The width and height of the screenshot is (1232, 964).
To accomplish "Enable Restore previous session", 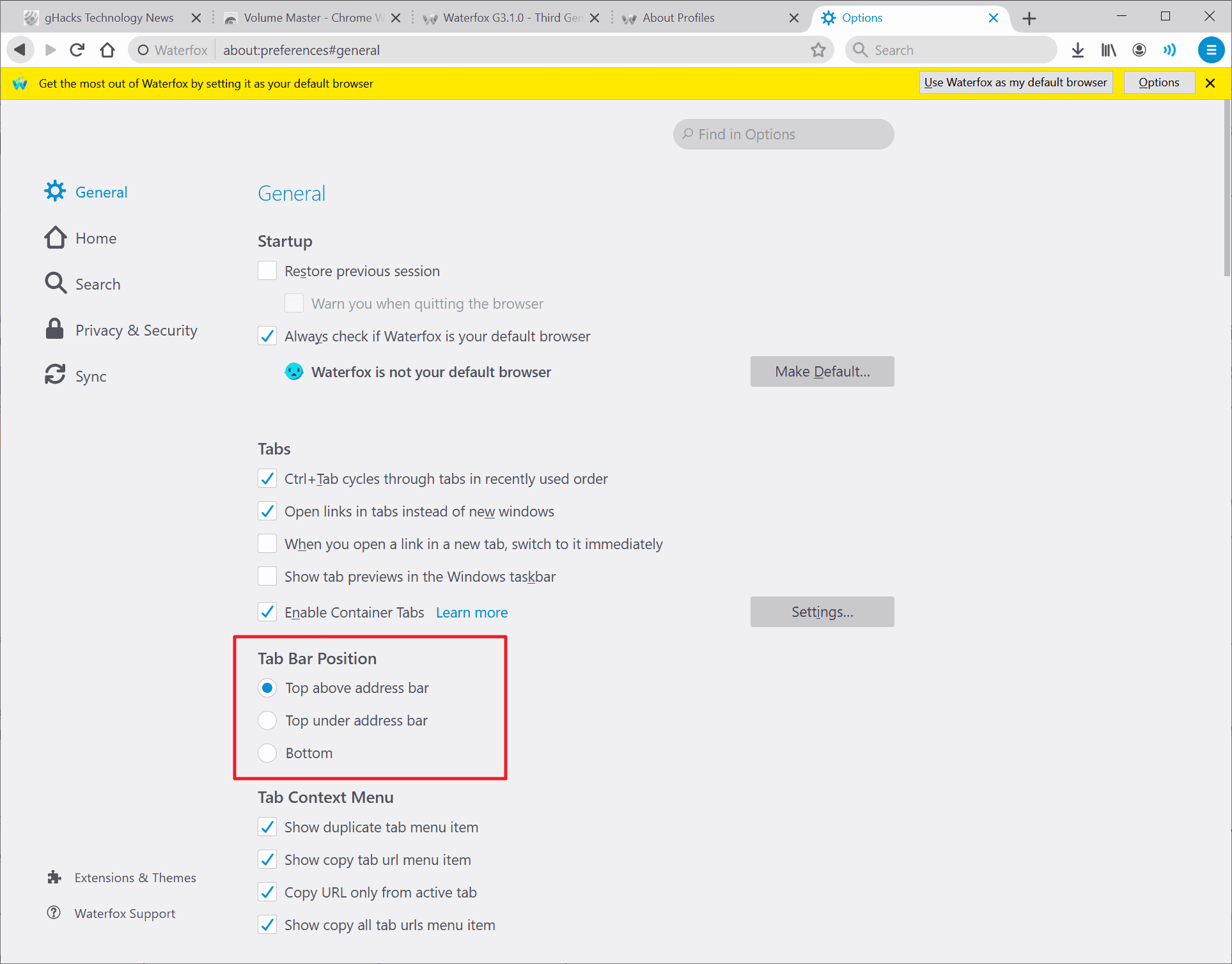I will (267, 270).
